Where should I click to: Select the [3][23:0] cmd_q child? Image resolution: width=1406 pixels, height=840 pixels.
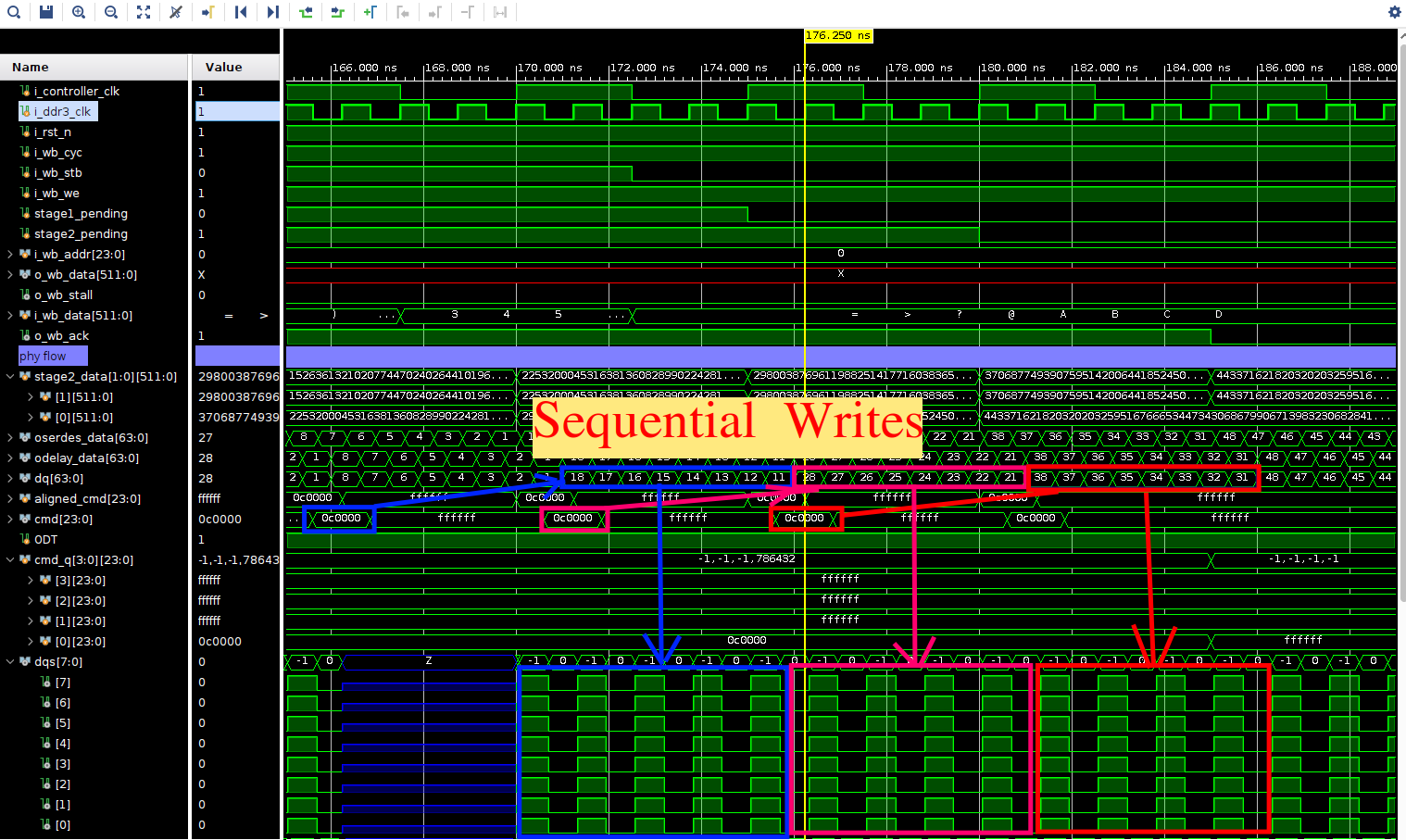pyautogui.click(x=81, y=580)
